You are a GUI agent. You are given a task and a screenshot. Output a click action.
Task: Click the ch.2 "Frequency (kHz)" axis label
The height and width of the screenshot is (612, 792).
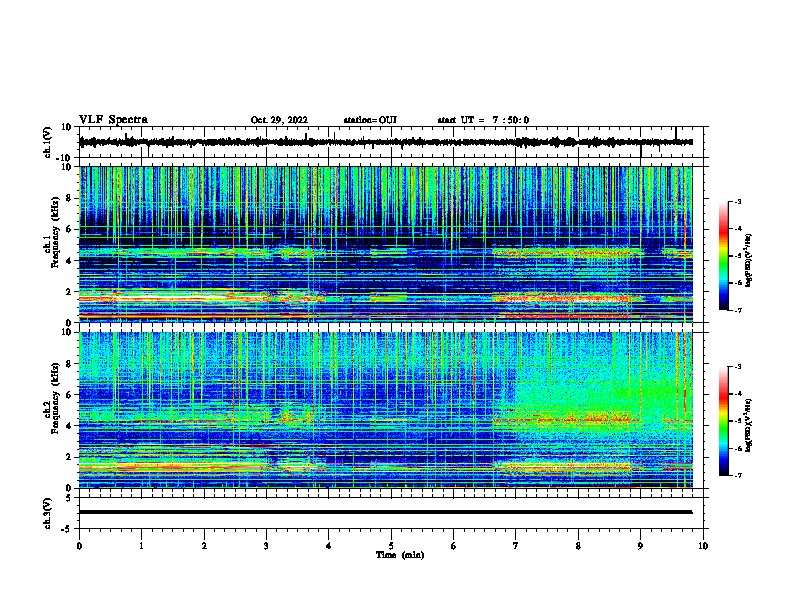(55, 398)
